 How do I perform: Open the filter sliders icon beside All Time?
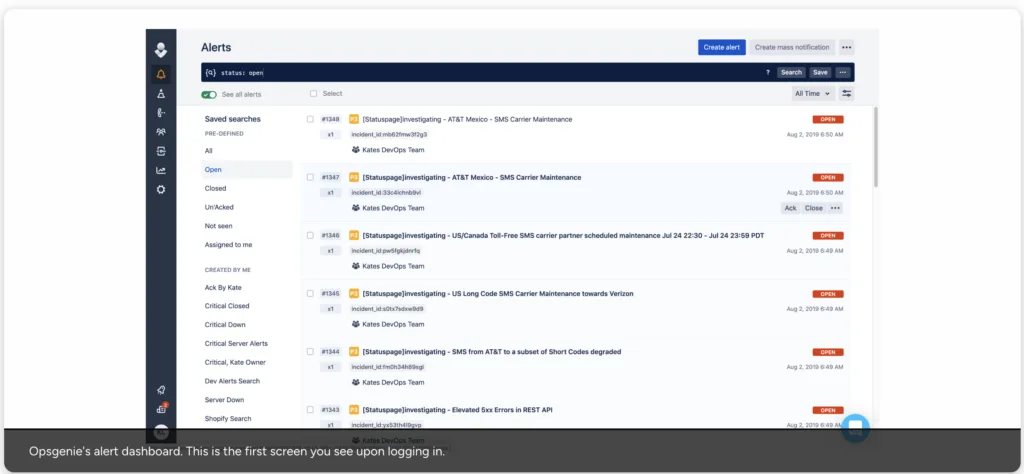click(846, 93)
